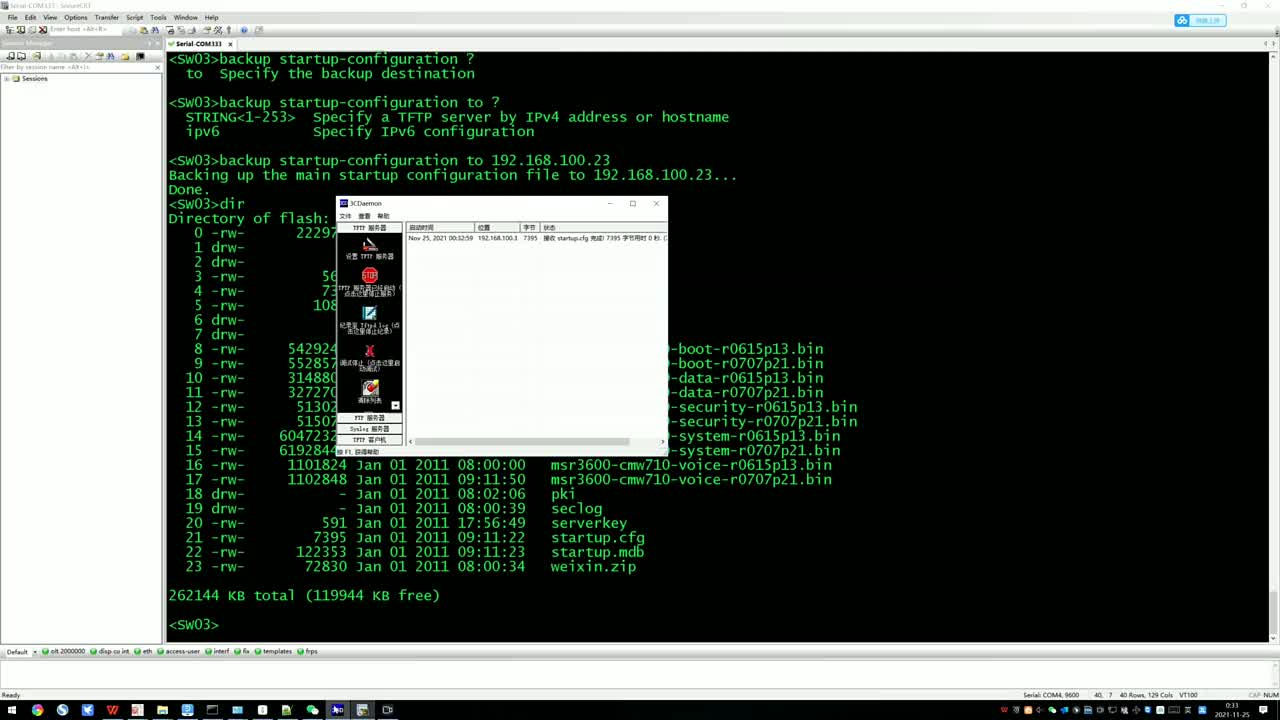
Task: Select the TFTP 服务器 panel header
Action: (x=370, y=228)
